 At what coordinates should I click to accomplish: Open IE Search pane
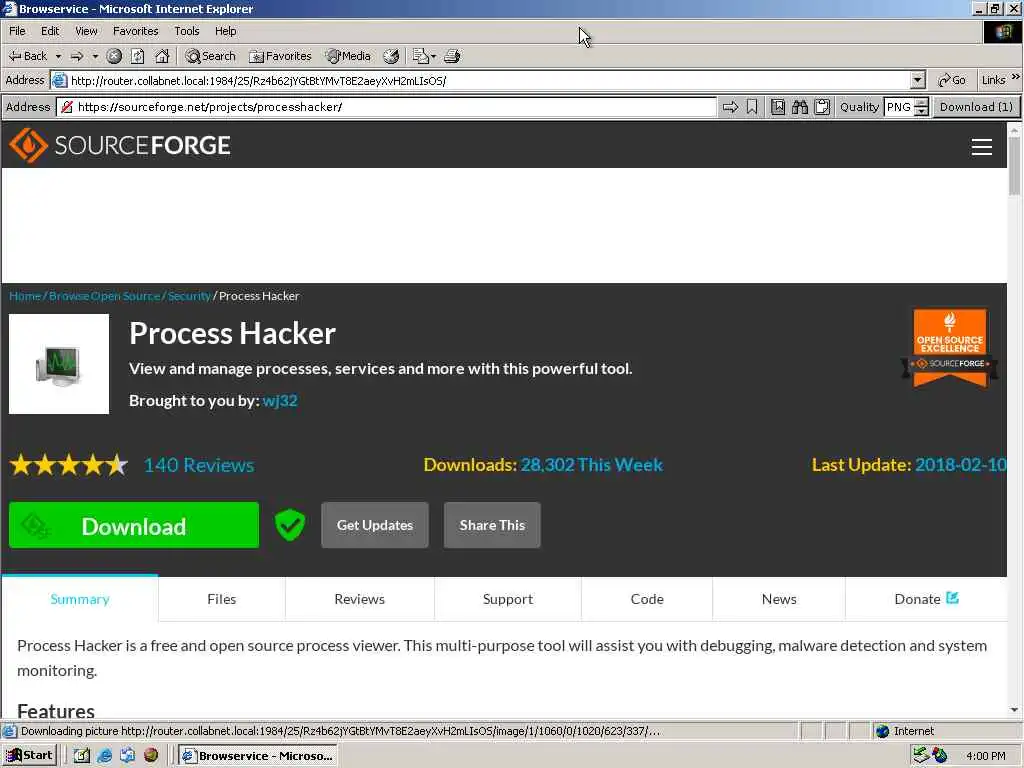(x=210, y=56)
